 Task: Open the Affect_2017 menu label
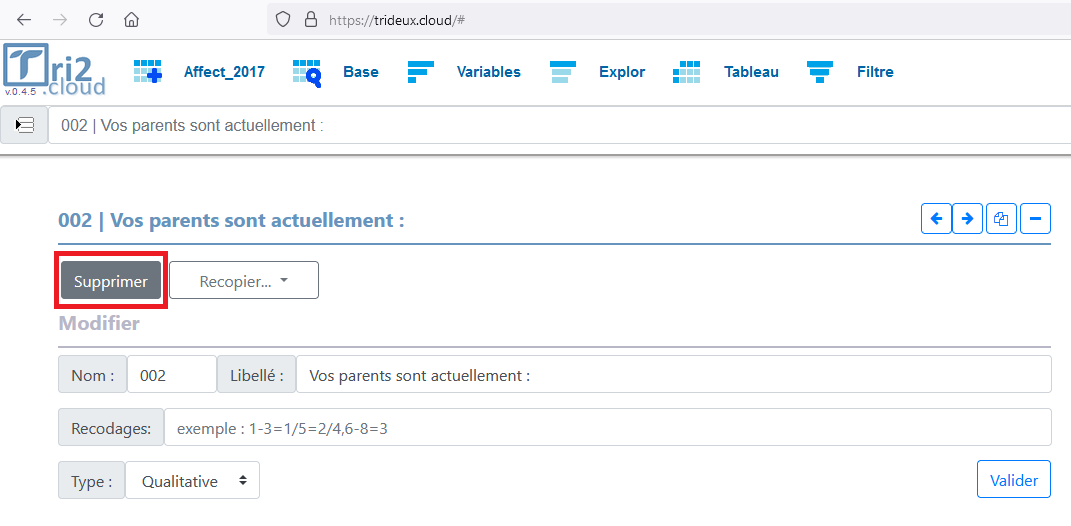(x=224, y=72)
